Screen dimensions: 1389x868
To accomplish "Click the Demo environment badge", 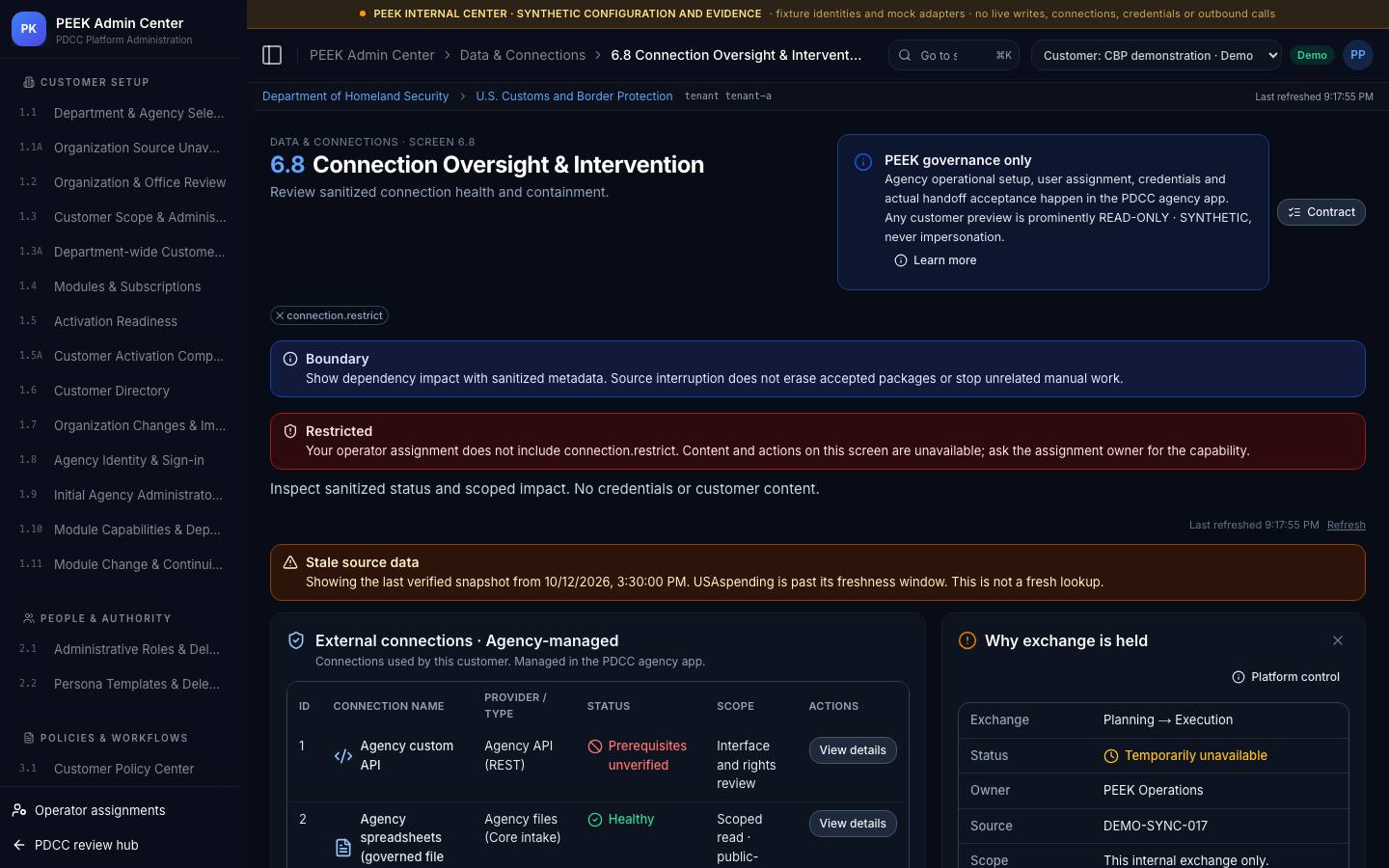I will (1312, 55).
